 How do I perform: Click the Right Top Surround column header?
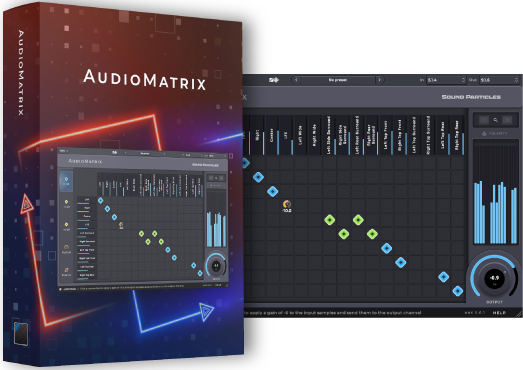pyautogui.click(x=429, y=135)
